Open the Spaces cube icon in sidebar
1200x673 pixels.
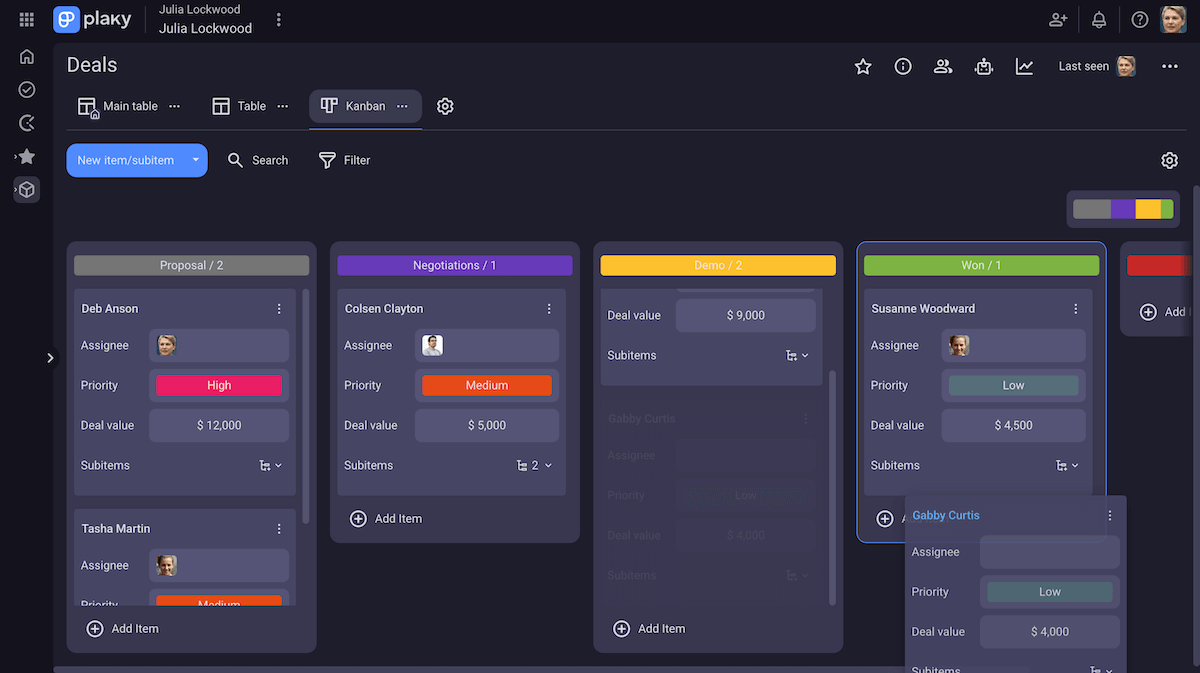point(26,190)
